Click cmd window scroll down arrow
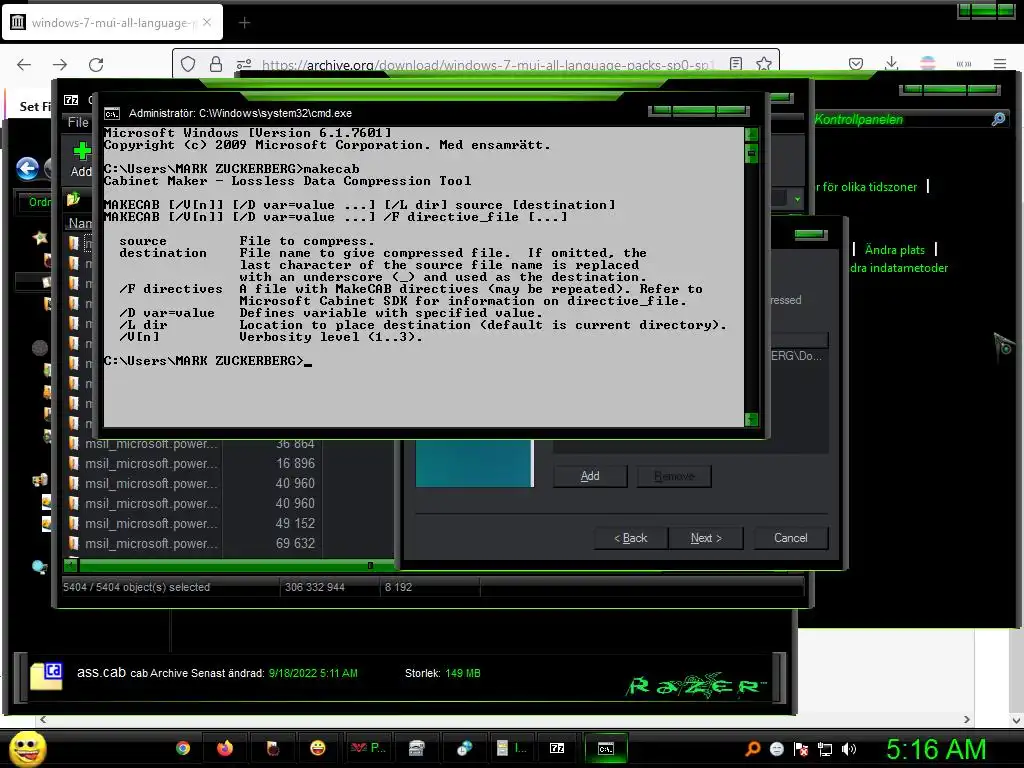The width and height of the screenshot is (1024, 768). [x=751, y=419]
